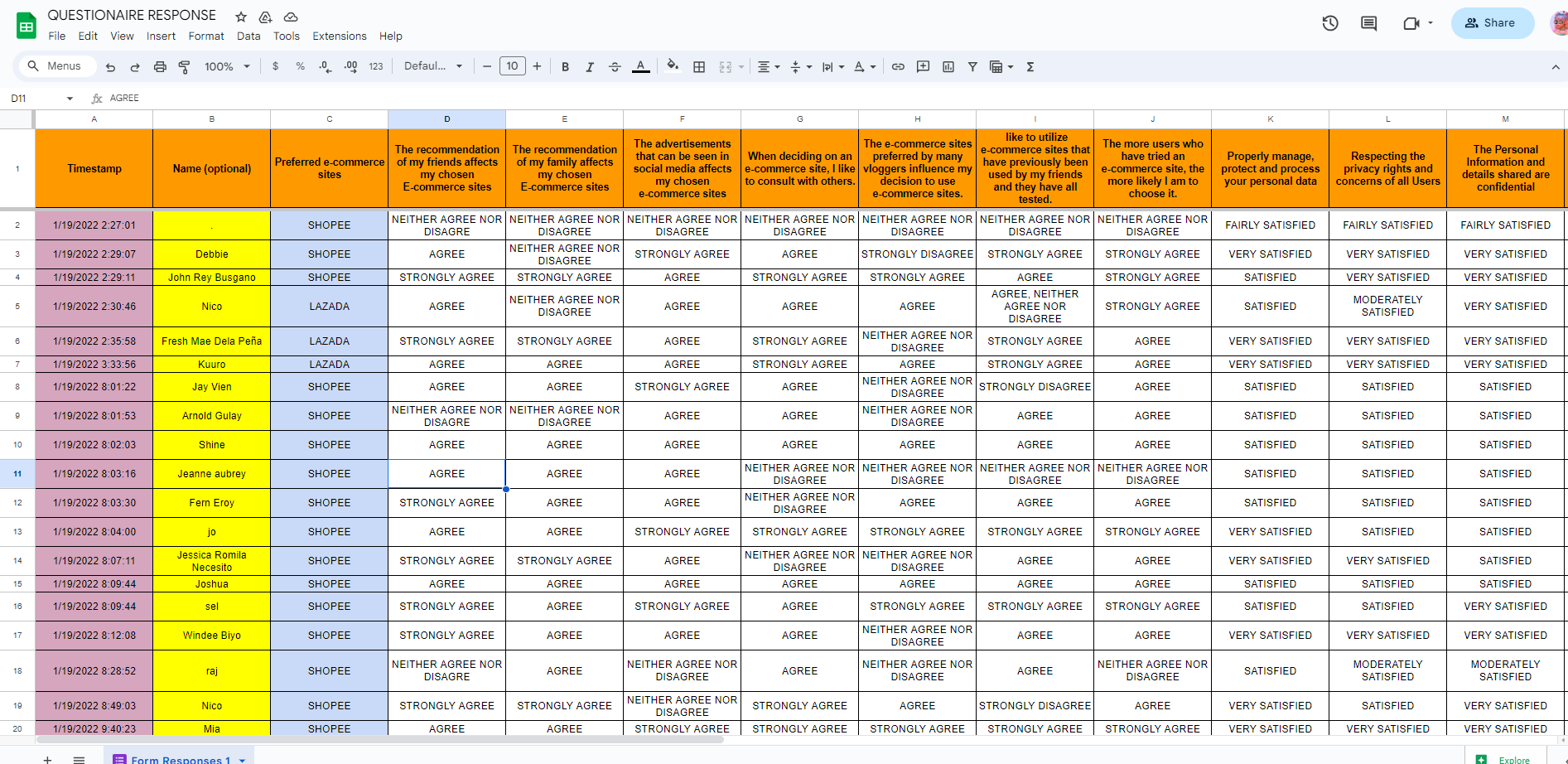Star the QUESTIONAIRE RESPONSE document
Image resolution: width=1568 pixels, height=764 pixels.
(241, 17)
